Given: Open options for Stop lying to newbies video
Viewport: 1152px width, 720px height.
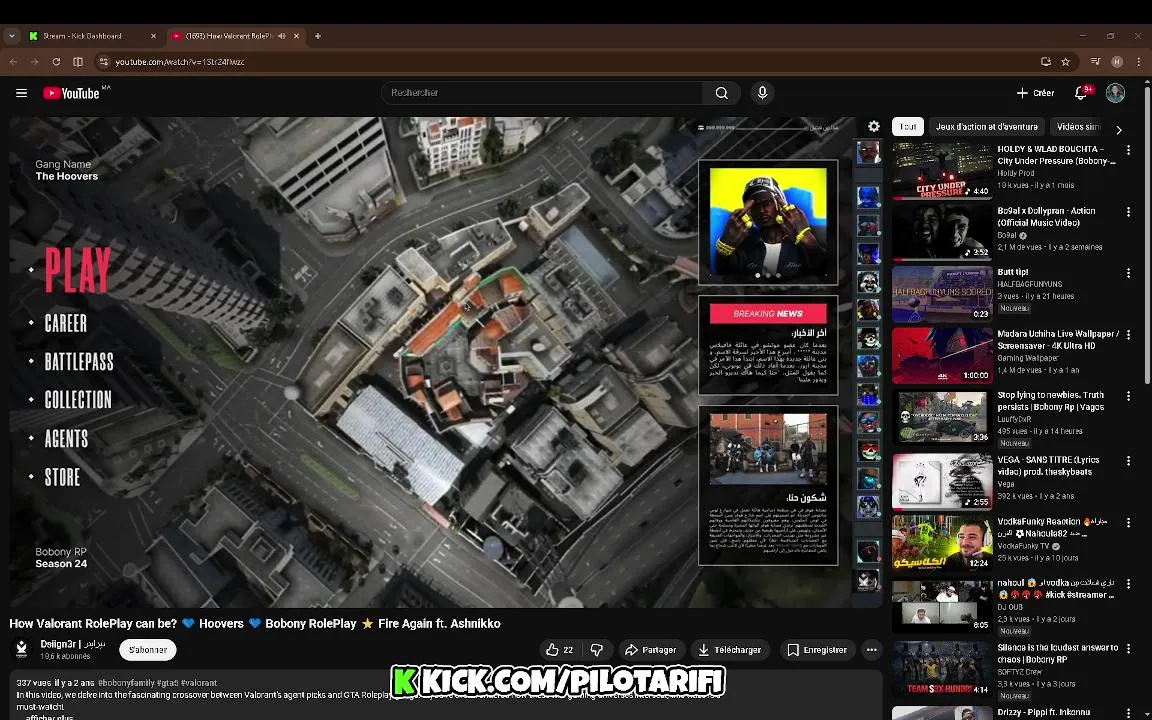Looking at the screenshot, I should (1128, 397).
